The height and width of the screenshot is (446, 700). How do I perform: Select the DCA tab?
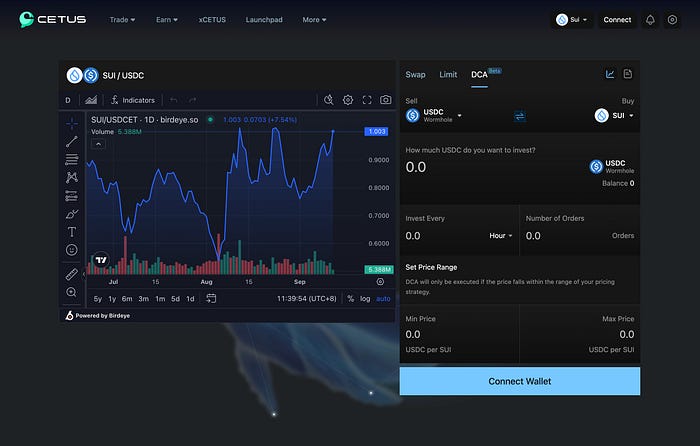pos(479,75)
